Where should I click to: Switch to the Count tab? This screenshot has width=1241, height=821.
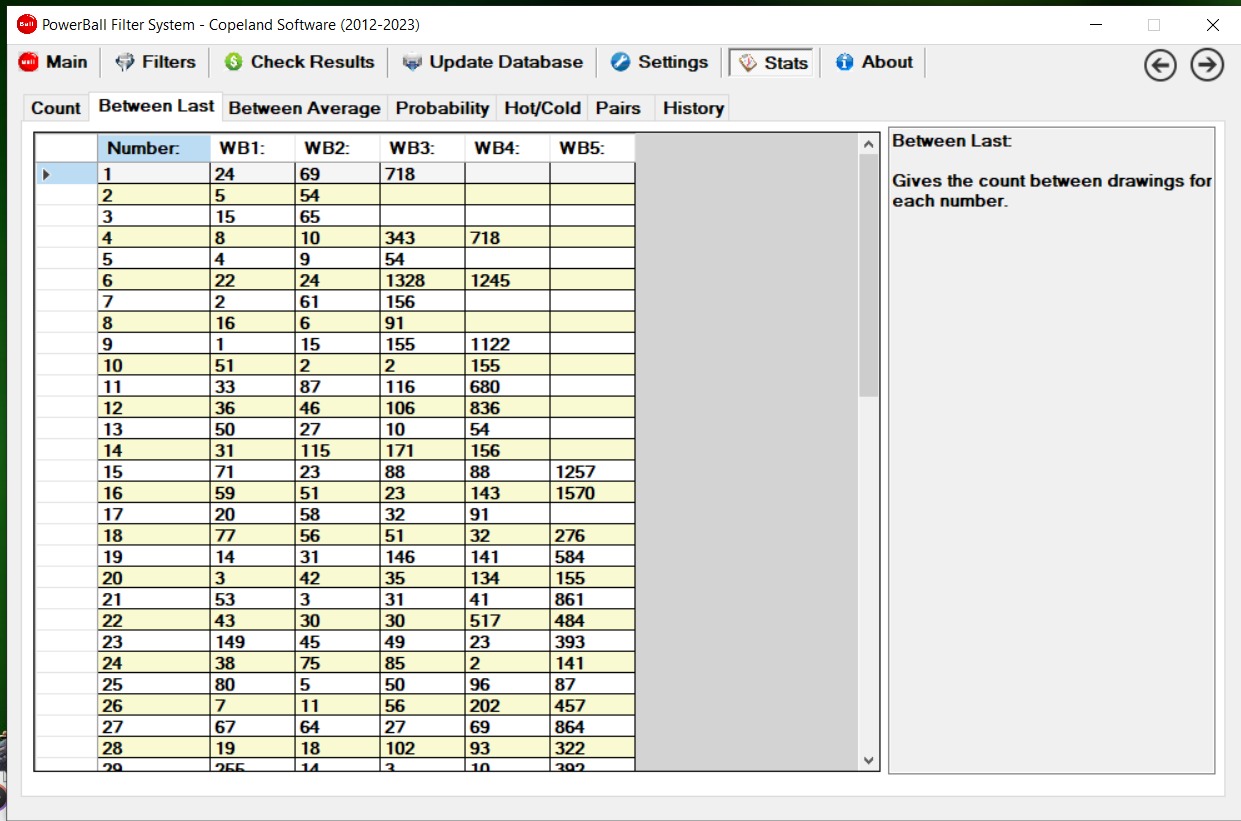click(56, 108)
